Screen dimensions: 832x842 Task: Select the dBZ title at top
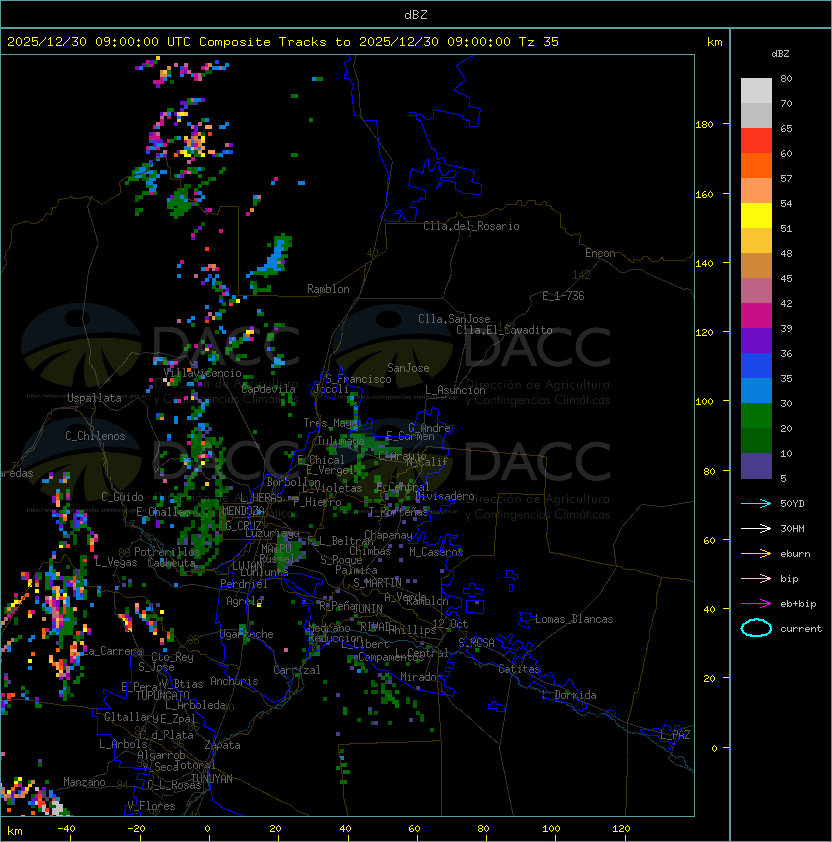pyautogui.click(x=416, y=14)
